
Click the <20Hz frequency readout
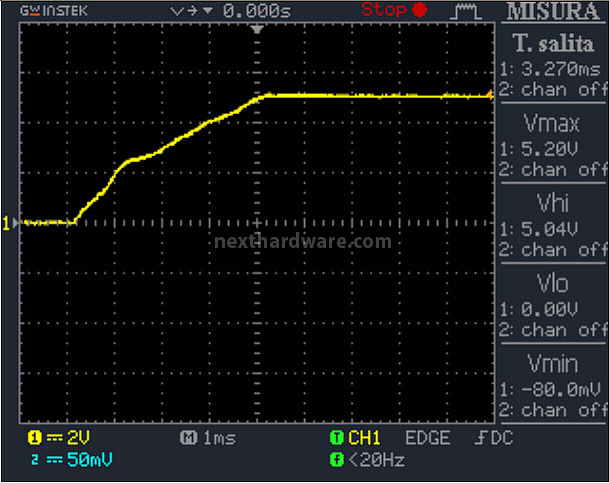[x=377, y=460]
